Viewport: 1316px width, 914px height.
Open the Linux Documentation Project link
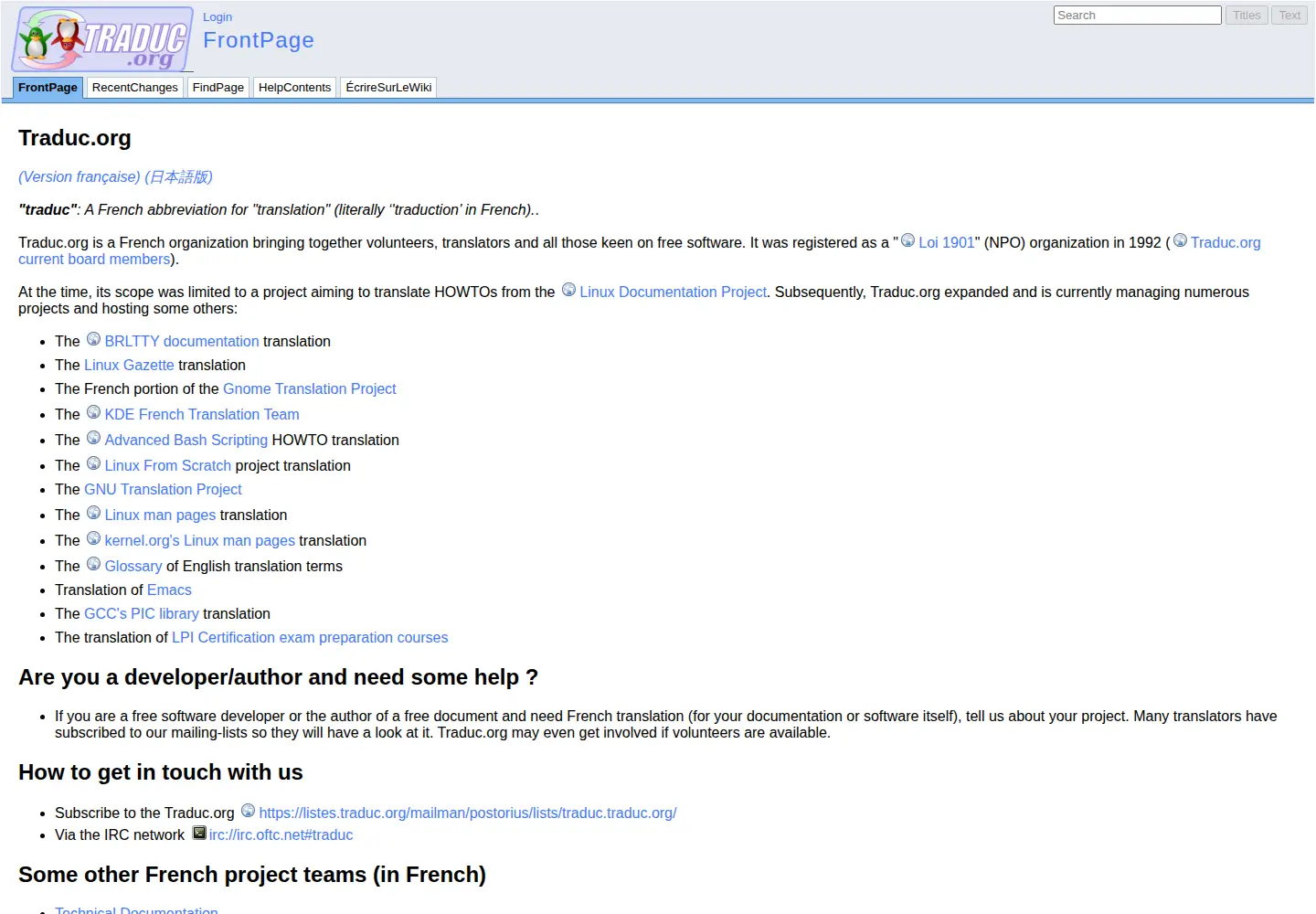tap(674, 292)
